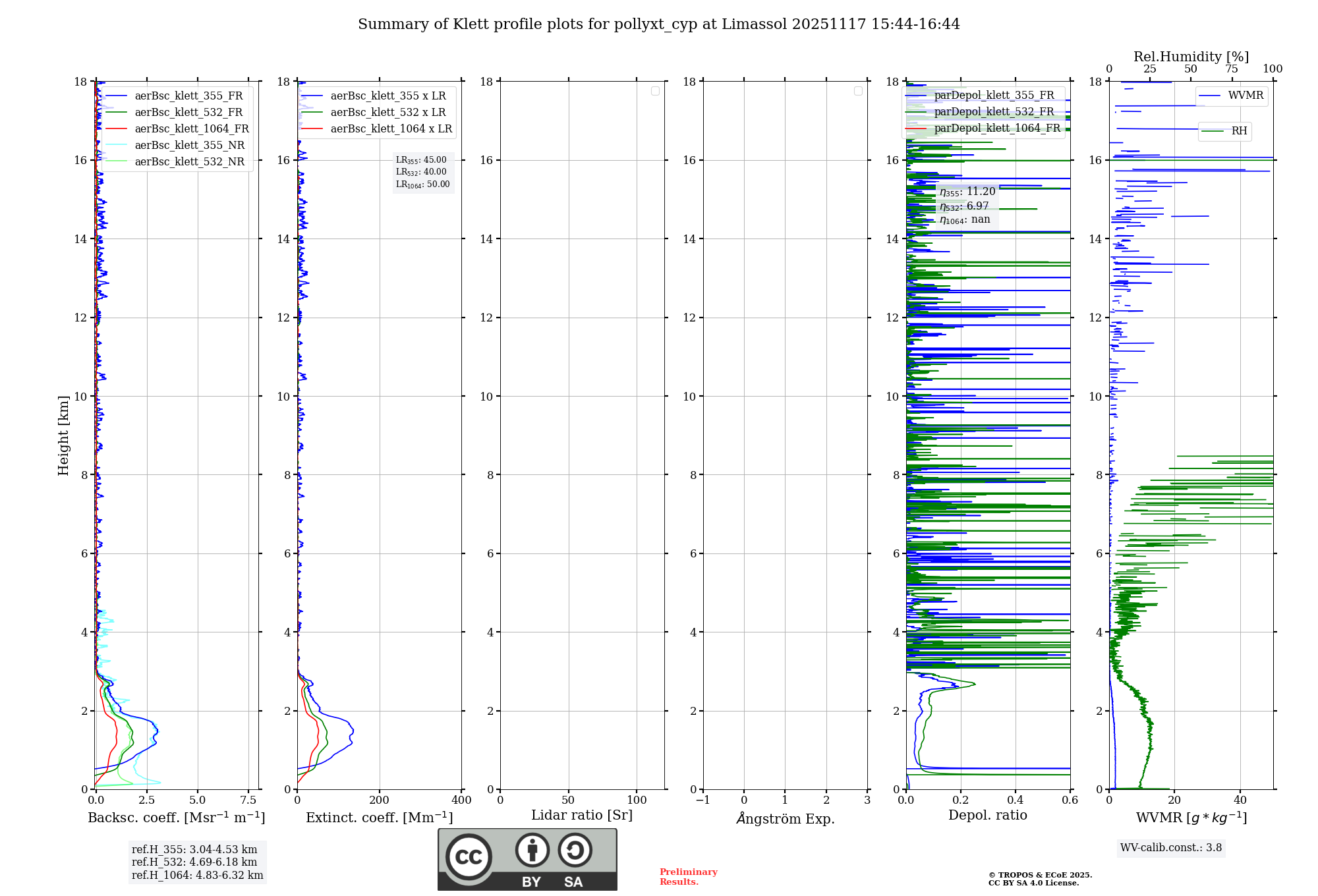The width and height of the screenshot is (1318, 896).
Task: Click the RH legend label
Action: [x=1239, y=131]
